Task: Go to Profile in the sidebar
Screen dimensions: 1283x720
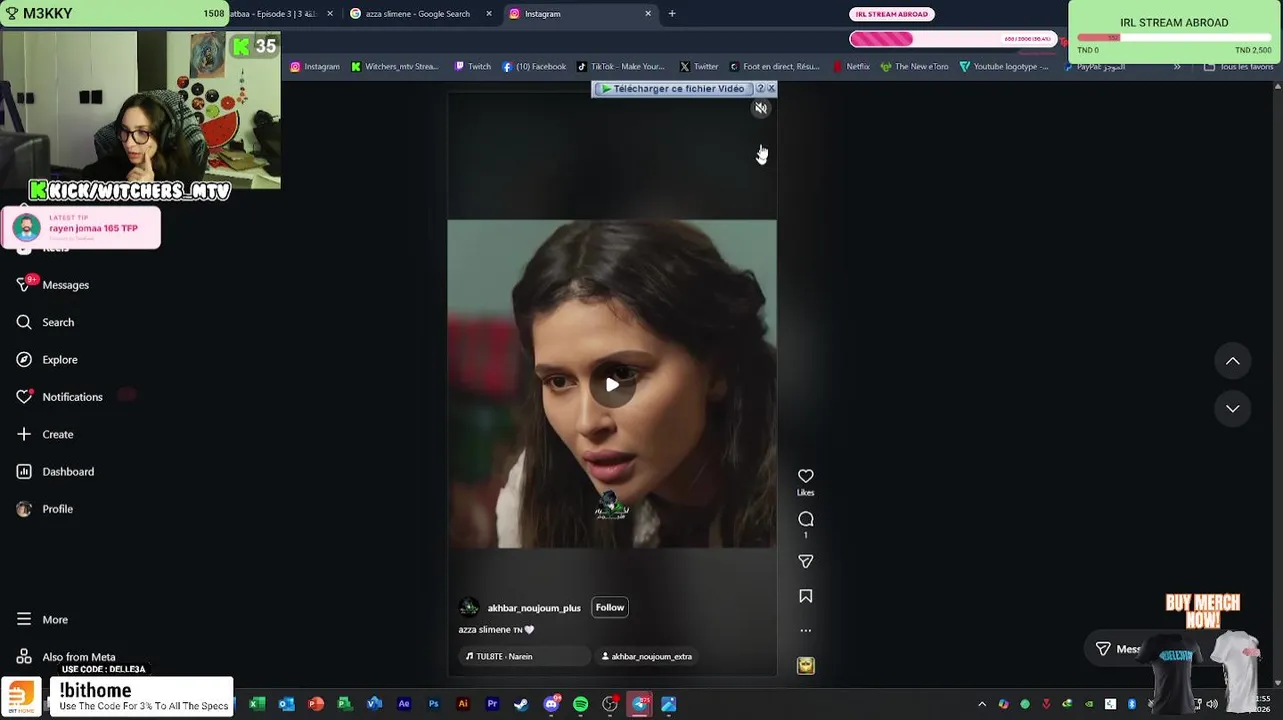Action: (x=45, y=509)
